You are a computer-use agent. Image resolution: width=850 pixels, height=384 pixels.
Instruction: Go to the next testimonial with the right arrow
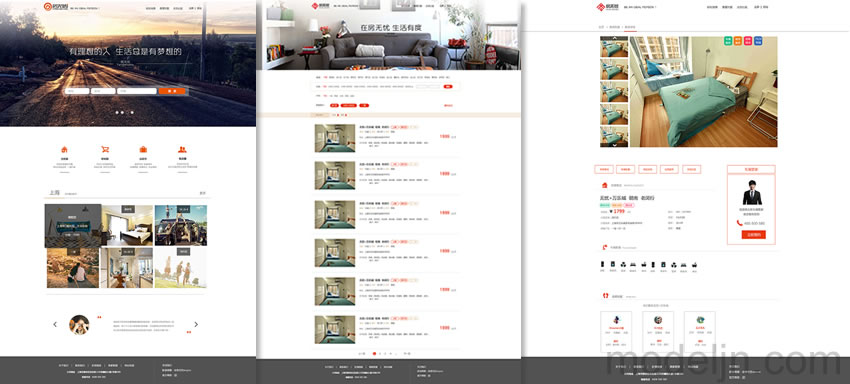[x=196, y=324]
